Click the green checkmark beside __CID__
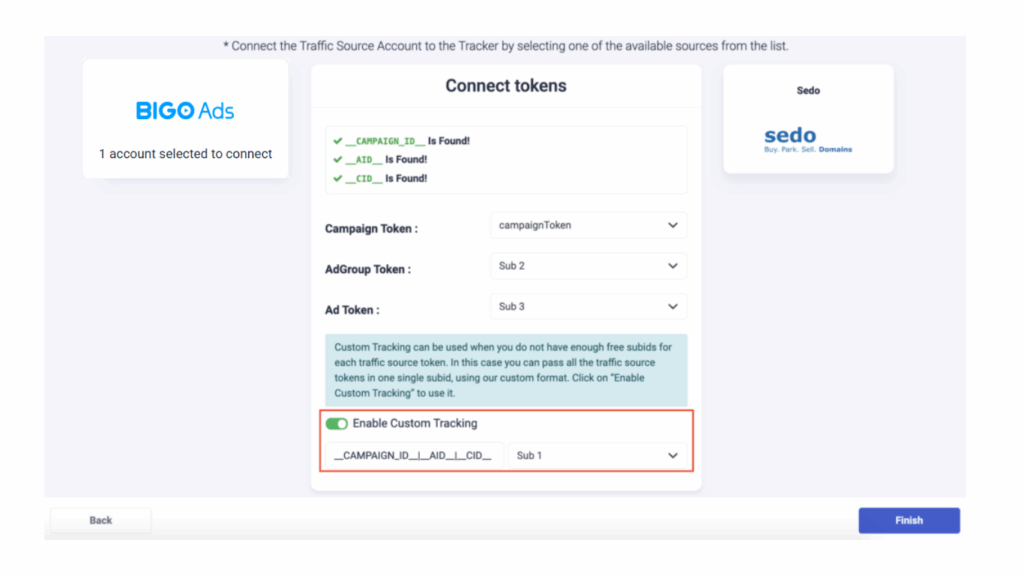Viewport: 1024px width, 576px height. click(x=338, y=178)
